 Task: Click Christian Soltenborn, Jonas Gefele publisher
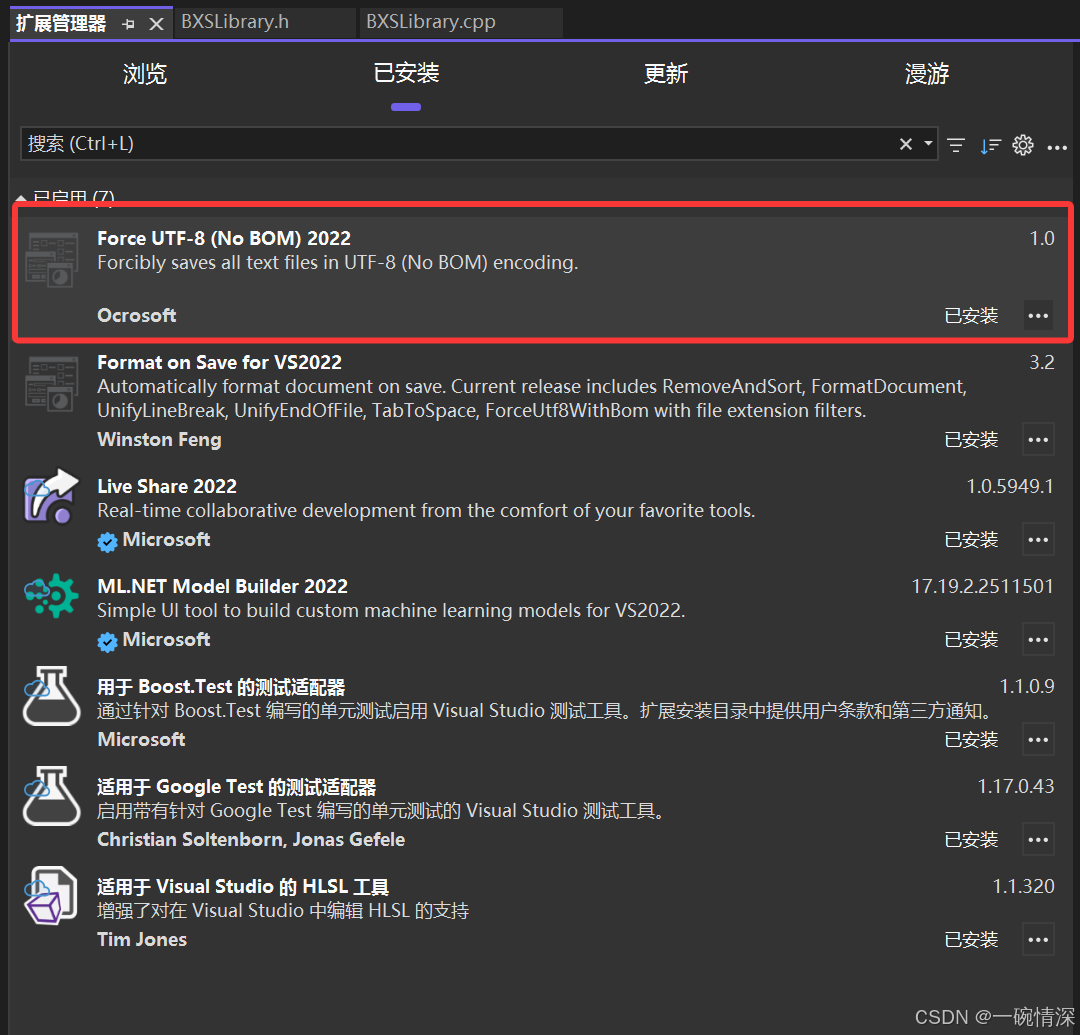(x=251, y=839)
